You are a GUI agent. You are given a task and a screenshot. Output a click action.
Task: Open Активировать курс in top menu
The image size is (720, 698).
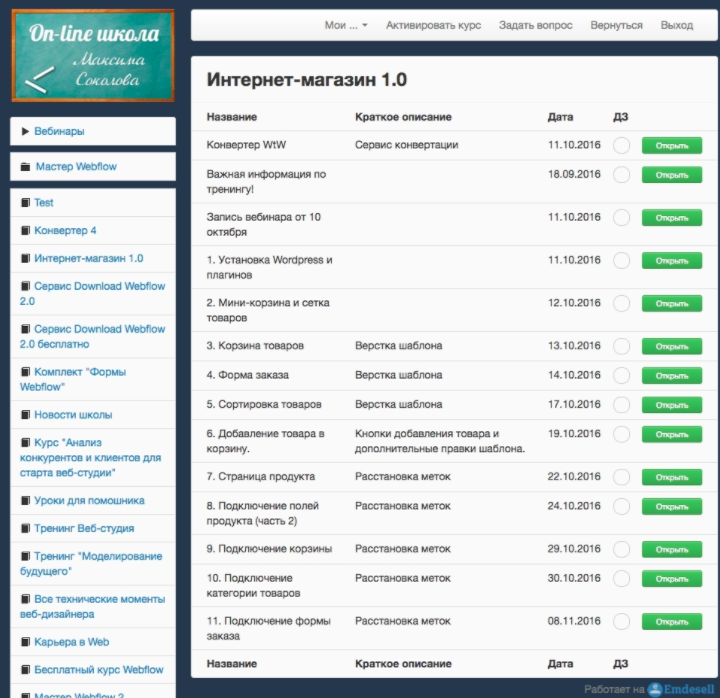[x=433, y=25]
